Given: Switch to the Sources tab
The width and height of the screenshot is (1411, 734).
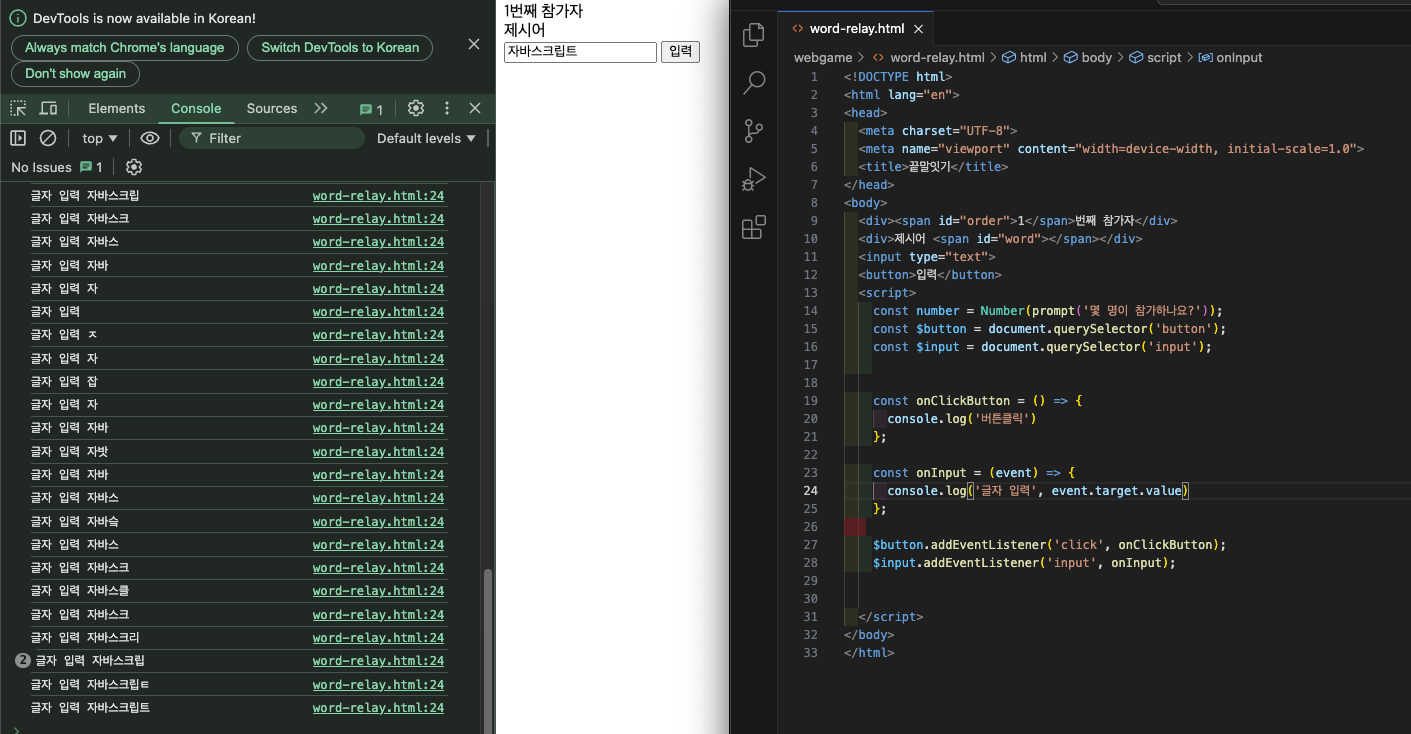Looking at the screenshot, I should 272,108.
